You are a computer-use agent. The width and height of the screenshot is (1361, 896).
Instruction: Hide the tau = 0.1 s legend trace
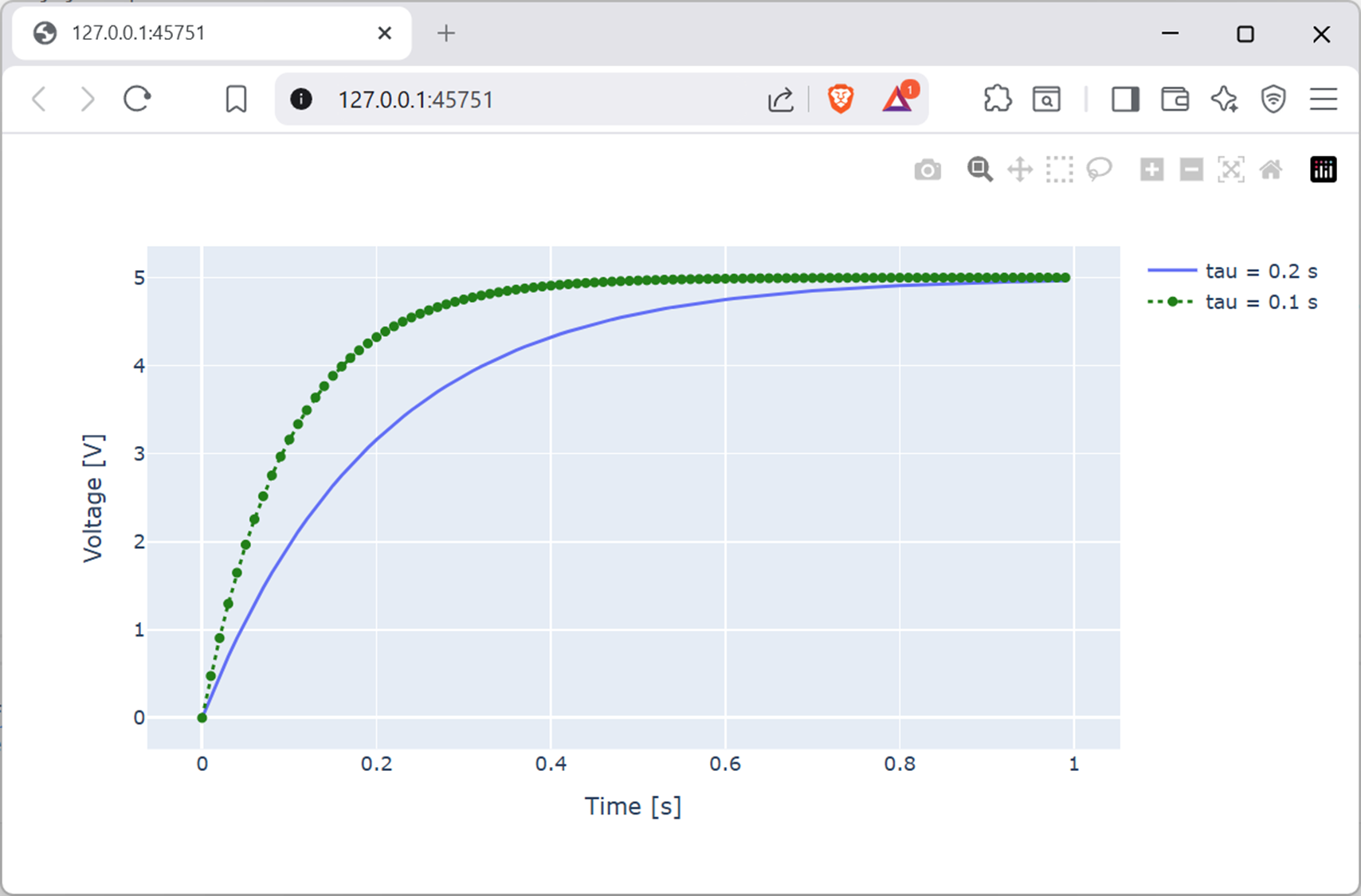point(1261,303)
